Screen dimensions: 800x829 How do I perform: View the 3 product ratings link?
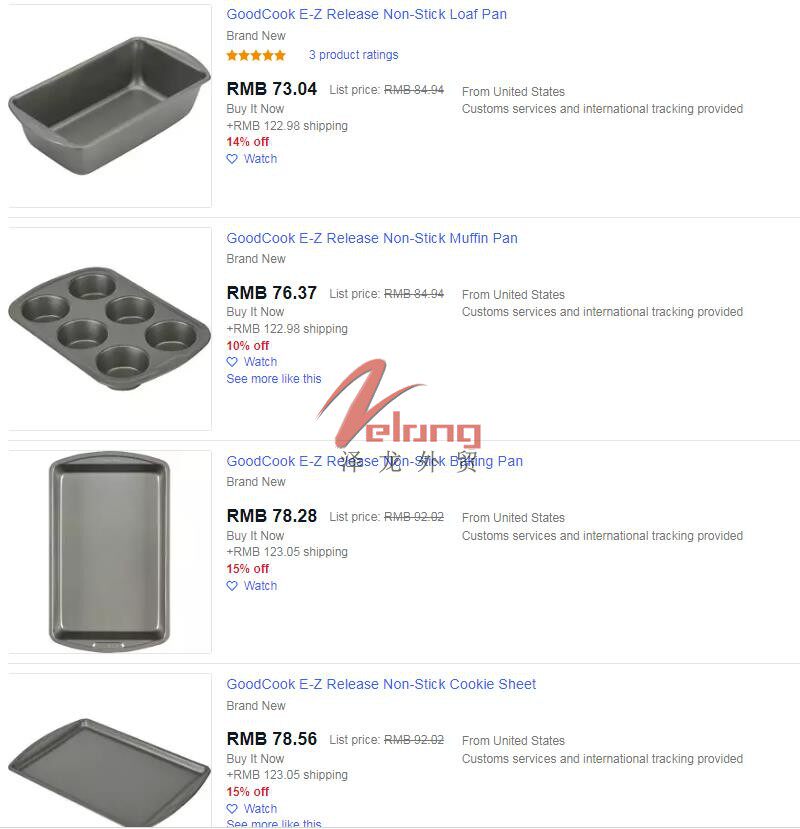tap(353, 55)
